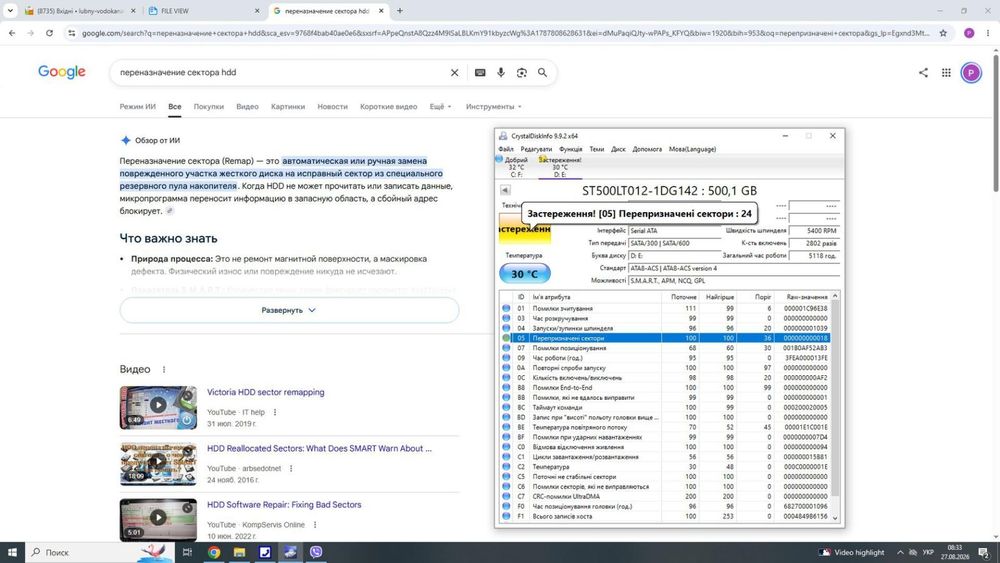Open Task View from the taskbar

tap(187, 552)
